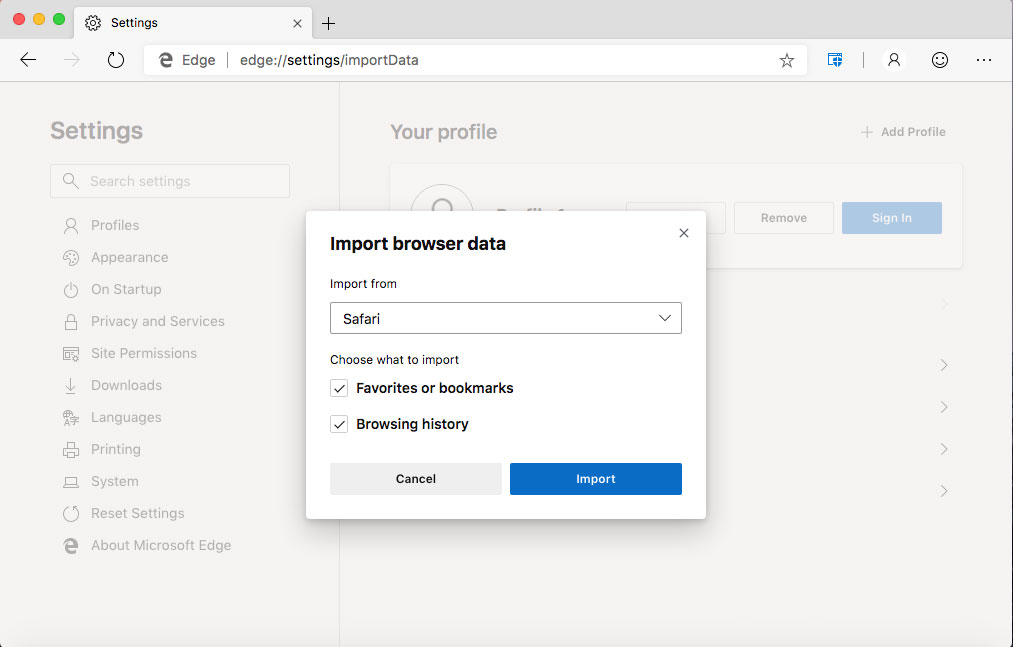Click Add Profile
Screen dimensions: 1013x647
pos(903,132)
